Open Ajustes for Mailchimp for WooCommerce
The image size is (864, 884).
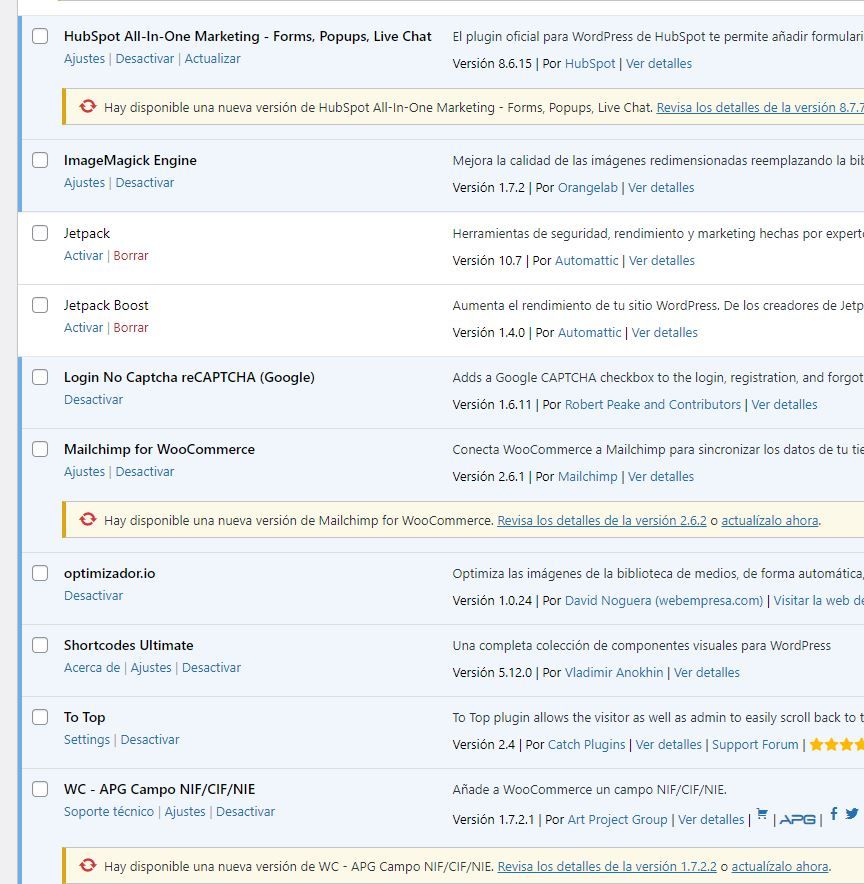click(x=85, y=471)
